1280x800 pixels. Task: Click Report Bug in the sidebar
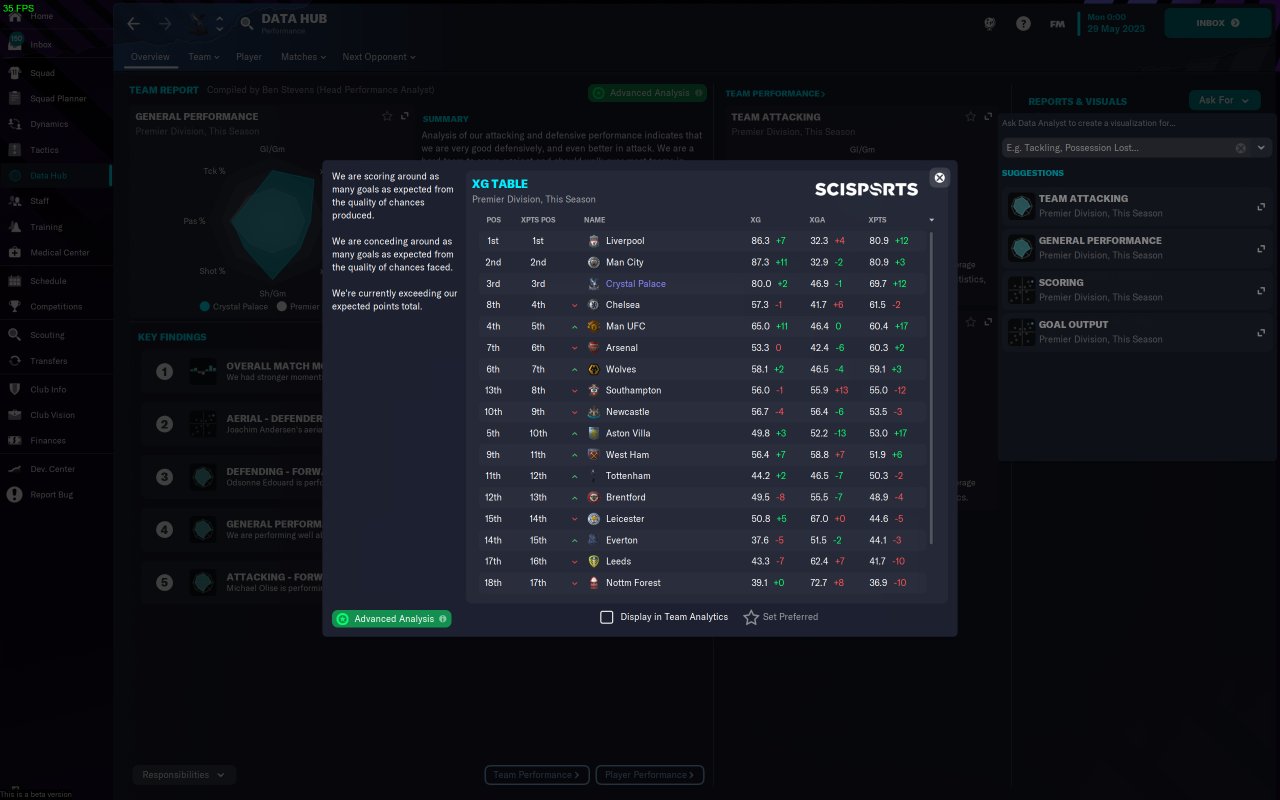[x=51, y=495]
